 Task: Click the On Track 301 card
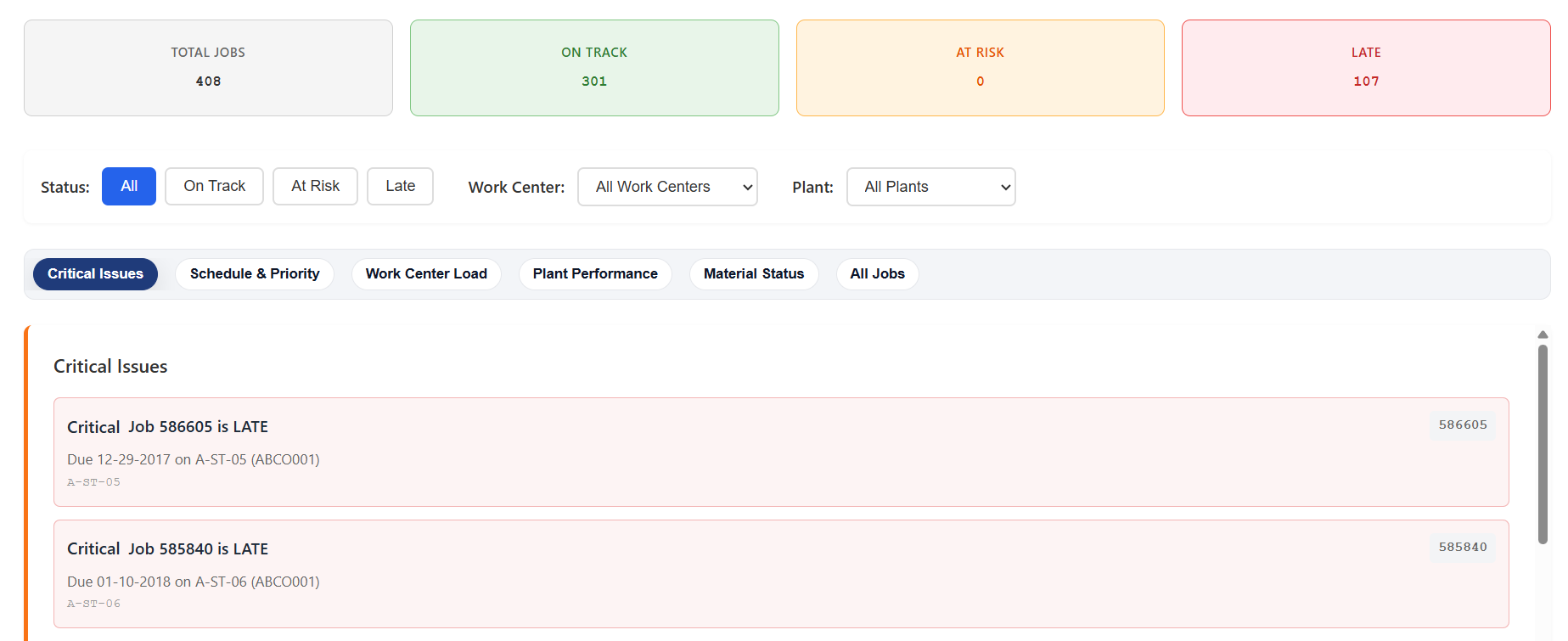pos(594,68)
